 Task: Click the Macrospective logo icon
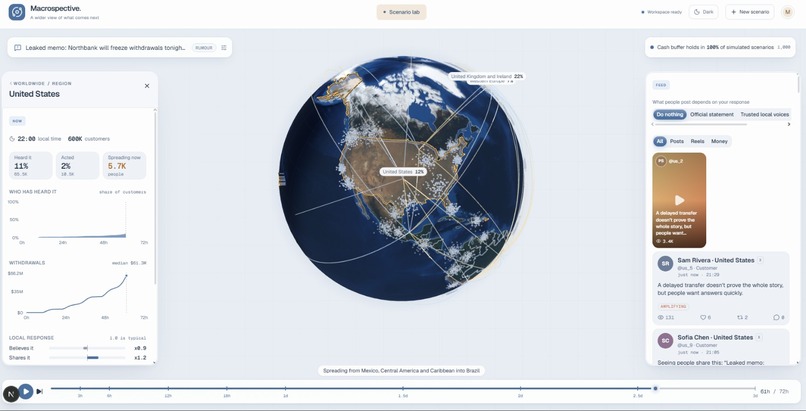pyautogui.click(x=17, y=12)
